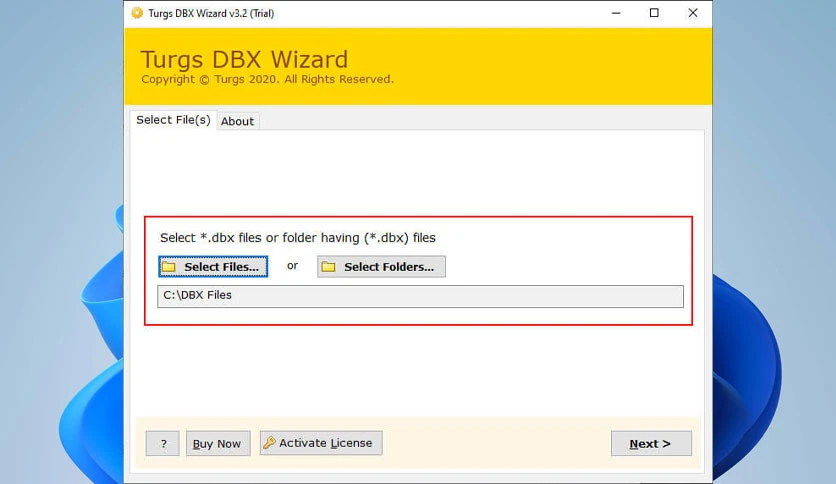Click the Select Files... button
The image size is (836, 484).
click(x=213, y=267)
